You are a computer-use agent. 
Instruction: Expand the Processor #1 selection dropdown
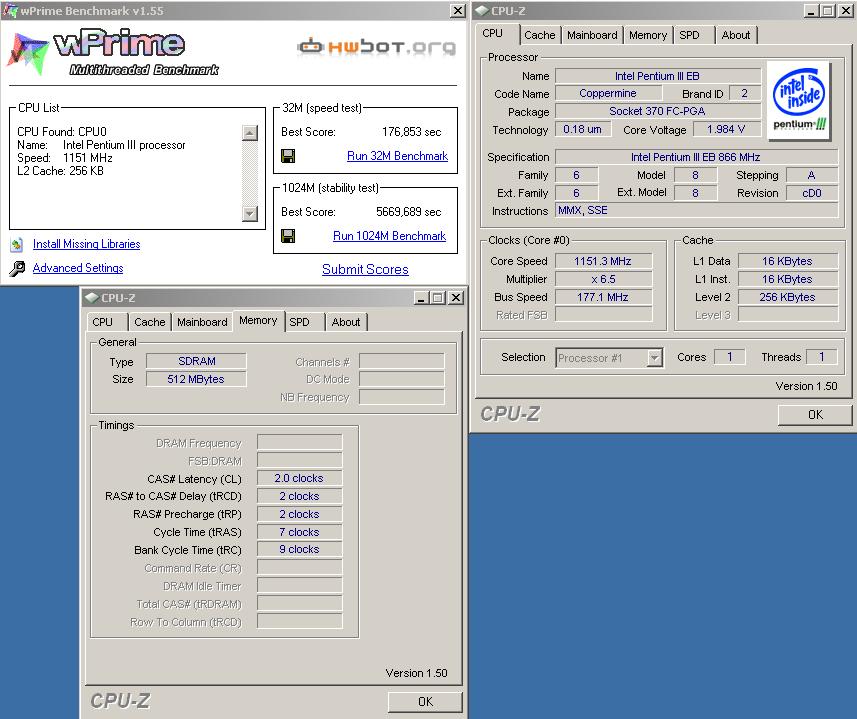tap(654, 358)
